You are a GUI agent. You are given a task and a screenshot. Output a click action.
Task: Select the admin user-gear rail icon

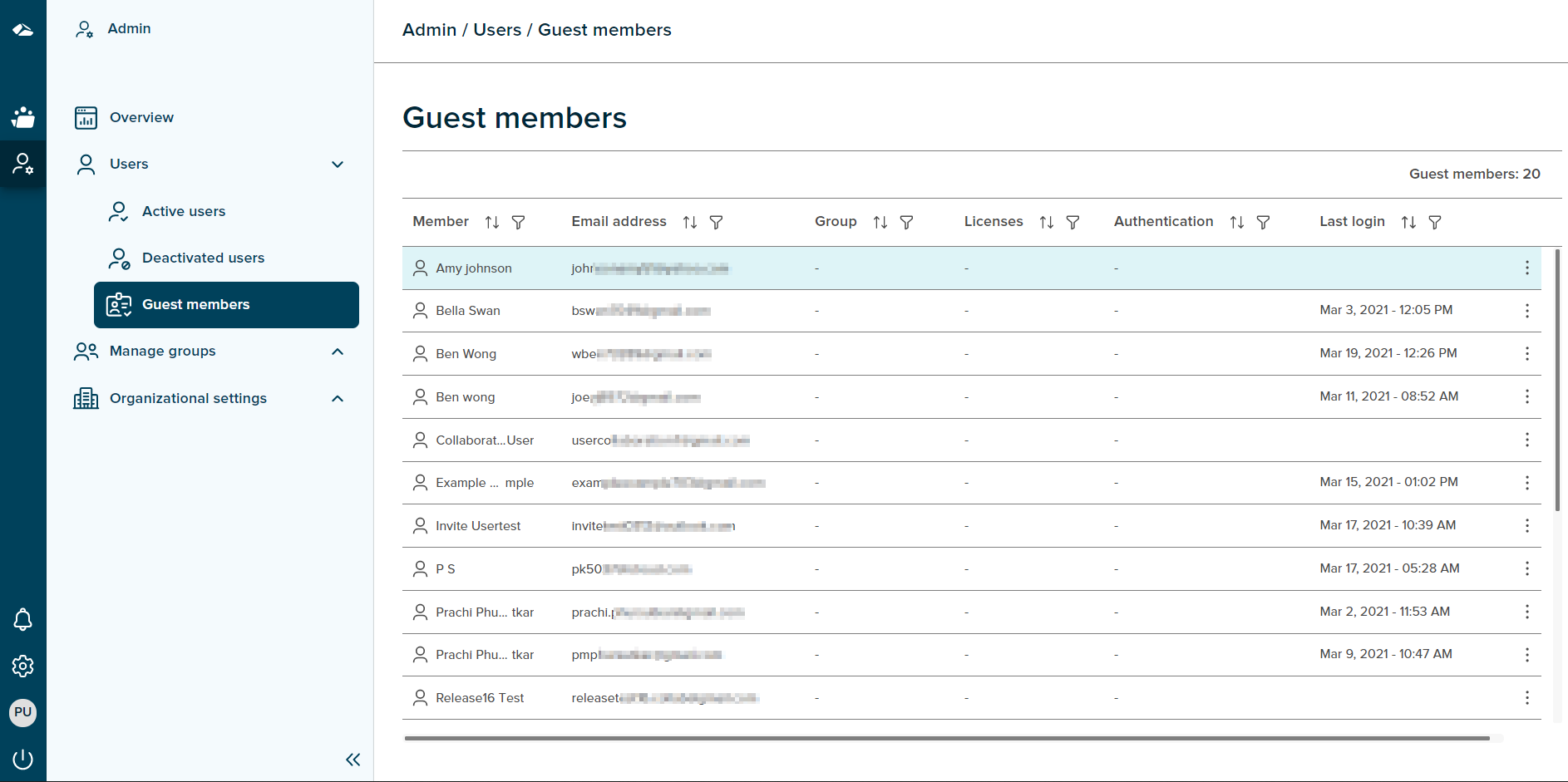point(22,164)
